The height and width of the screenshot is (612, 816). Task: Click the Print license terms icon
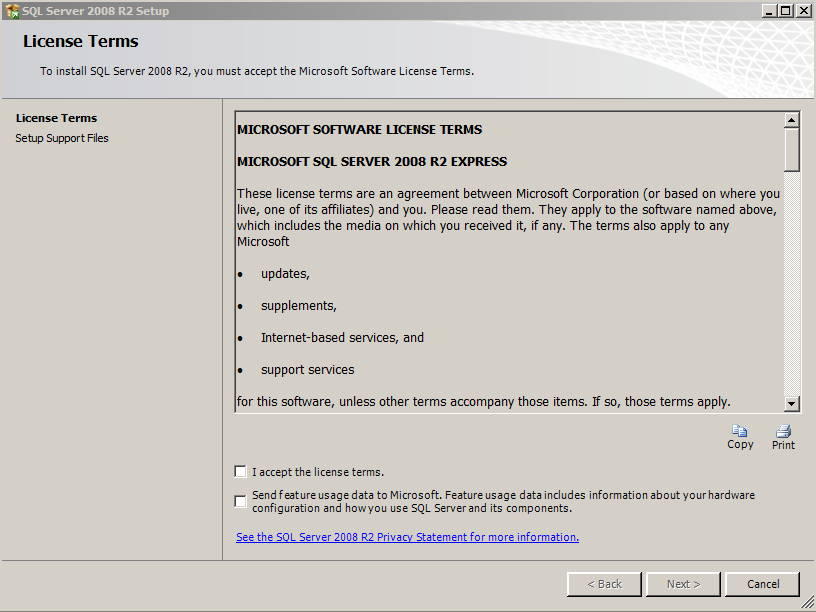click(783, 431)
